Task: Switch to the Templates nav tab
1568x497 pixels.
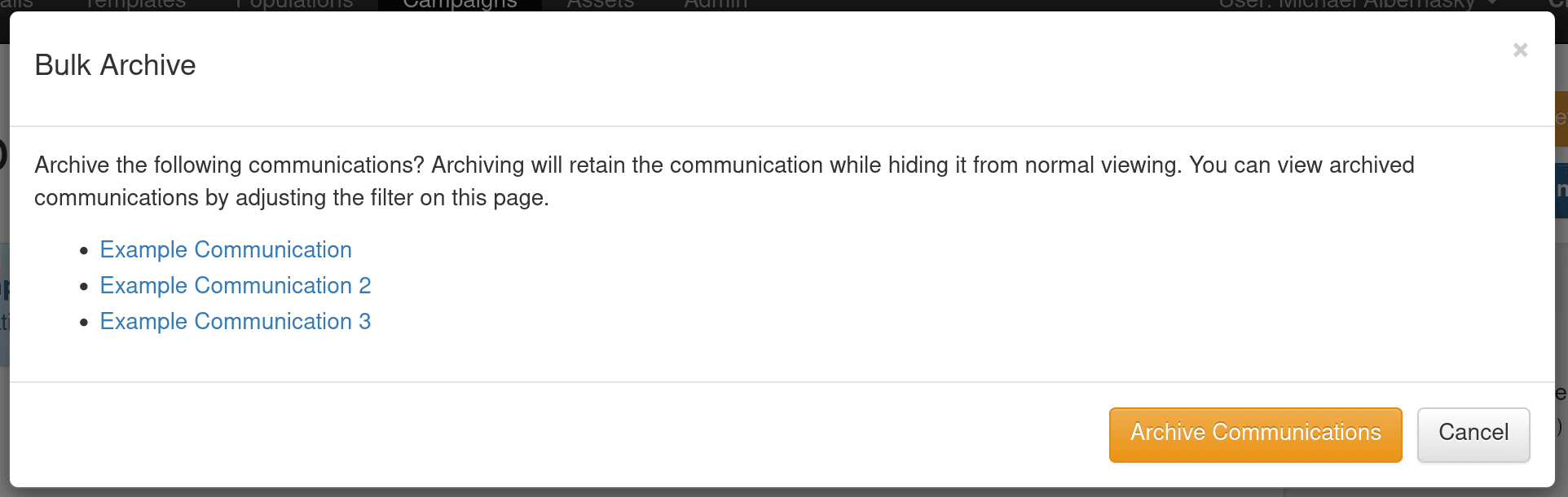Action: coord(135,4)
